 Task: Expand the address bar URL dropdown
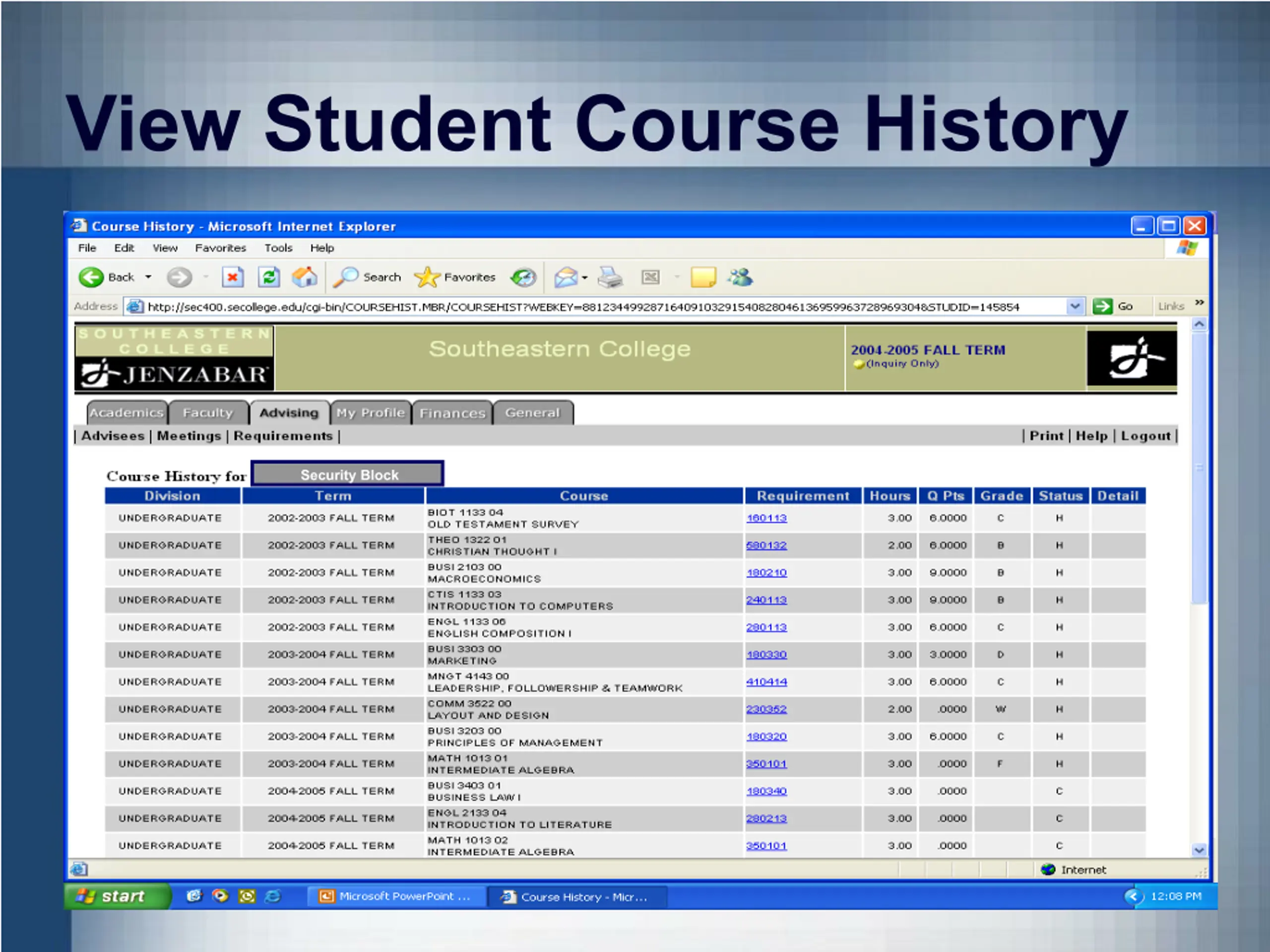[1075, 306]
